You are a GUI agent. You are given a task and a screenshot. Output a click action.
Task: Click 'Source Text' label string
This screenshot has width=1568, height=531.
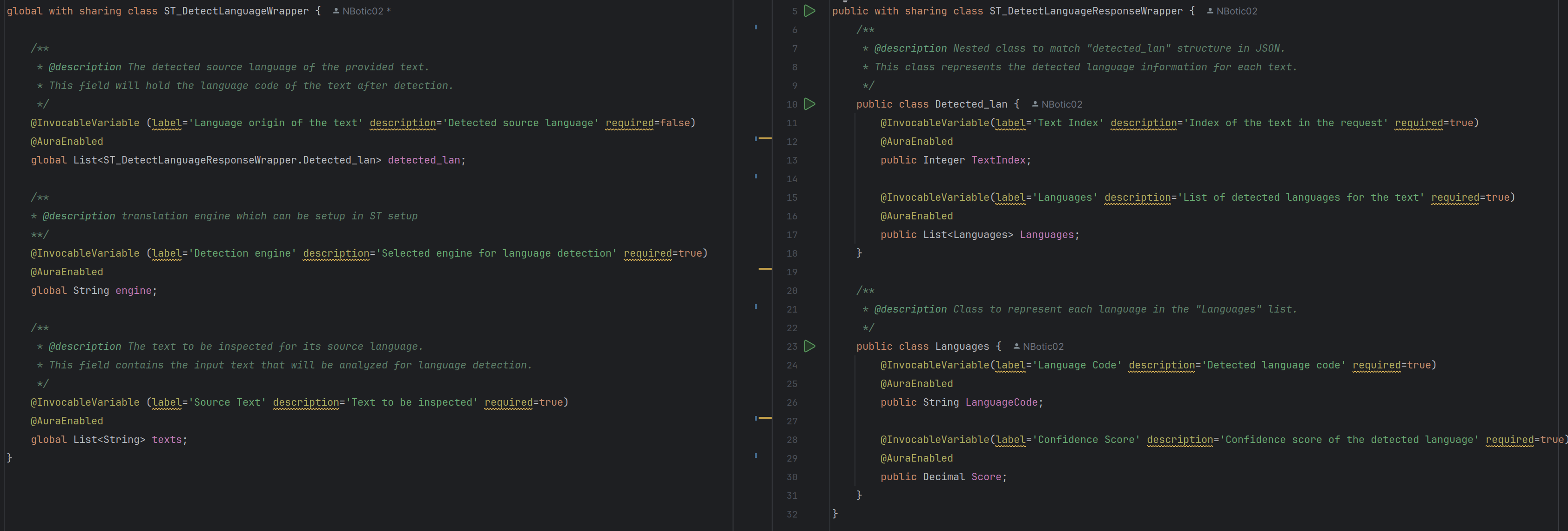coord(227,402)
